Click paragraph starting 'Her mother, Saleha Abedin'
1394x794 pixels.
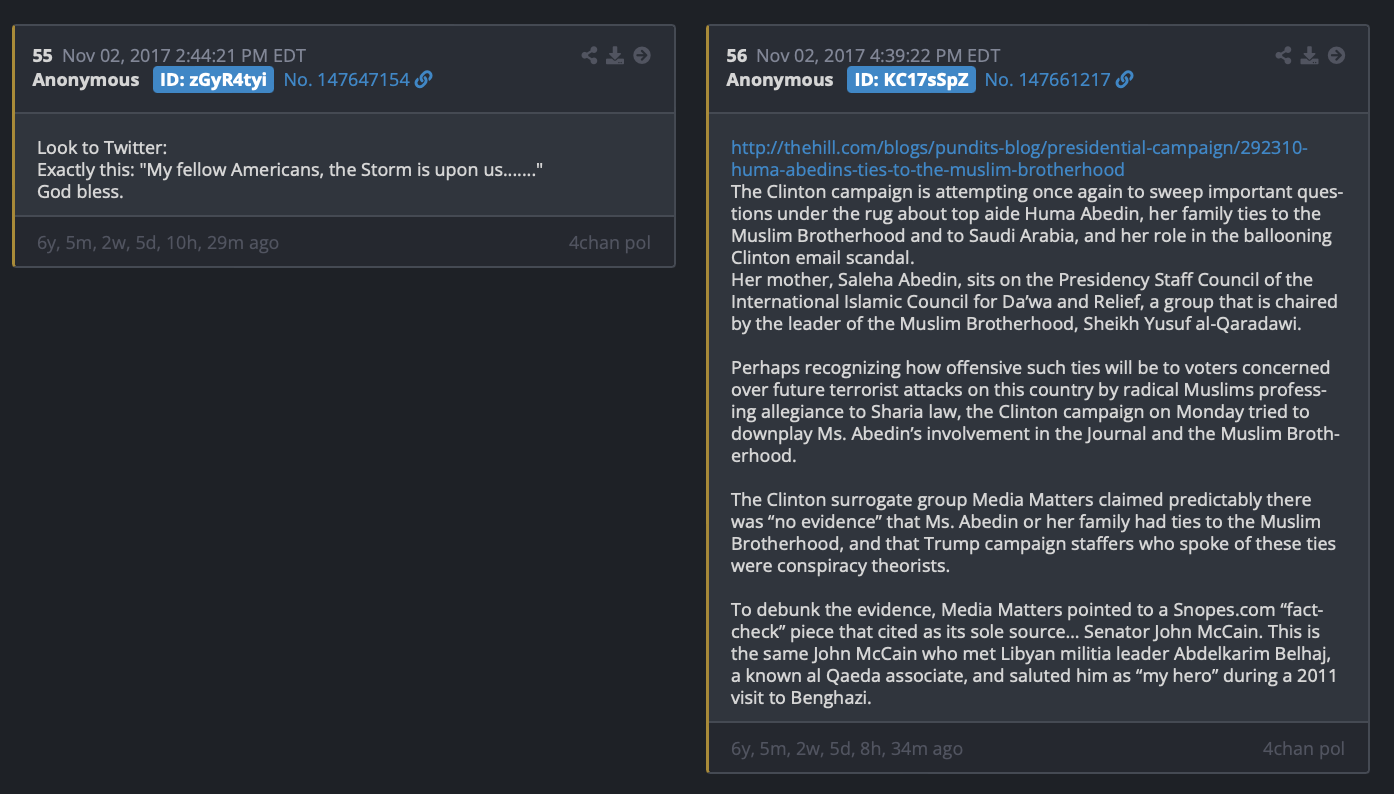coord(1034,301)
